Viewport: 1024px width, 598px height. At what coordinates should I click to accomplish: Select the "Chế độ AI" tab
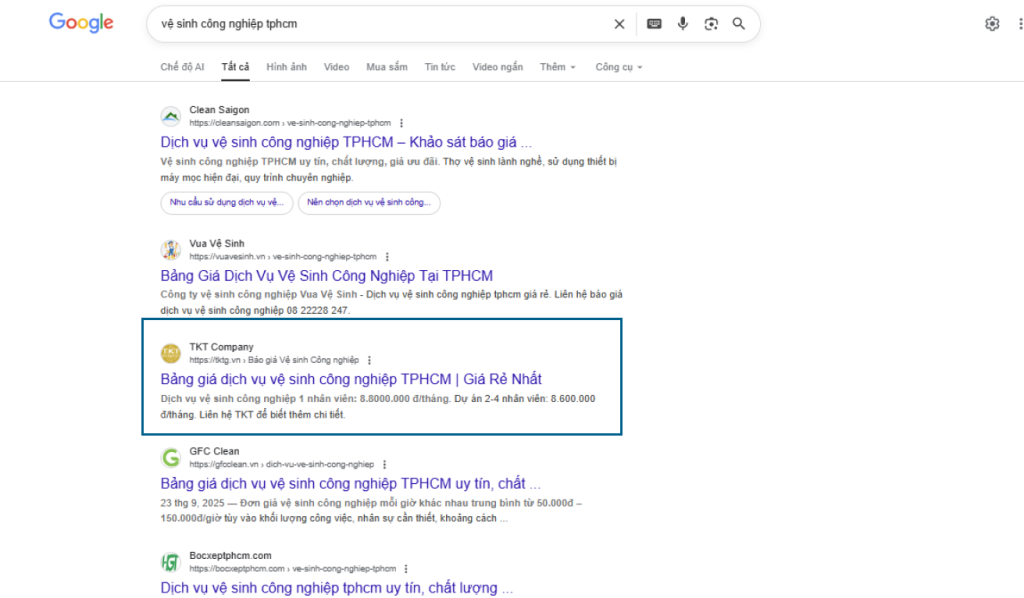[182, 67]
